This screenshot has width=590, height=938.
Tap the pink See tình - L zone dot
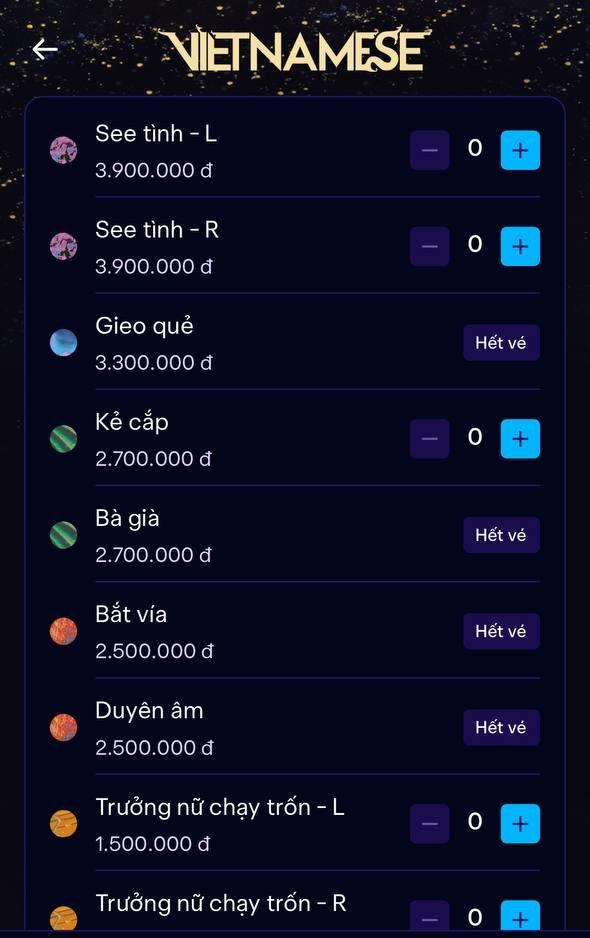pos(63,150)
